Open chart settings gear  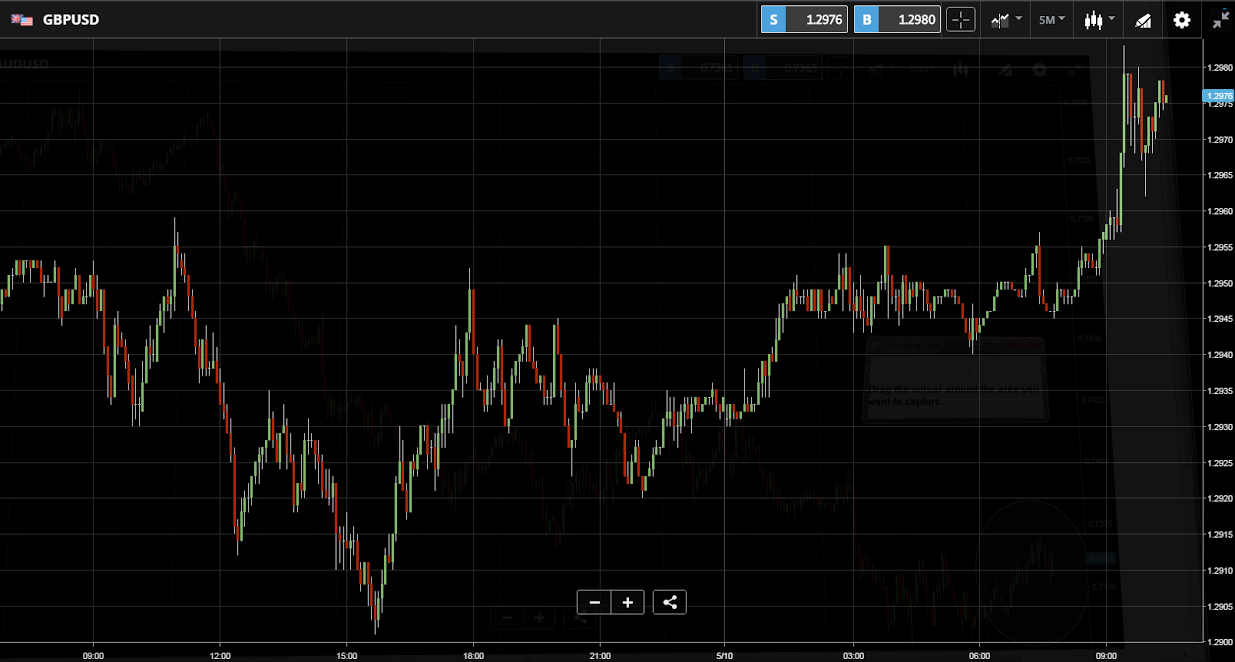[1182, 19]
